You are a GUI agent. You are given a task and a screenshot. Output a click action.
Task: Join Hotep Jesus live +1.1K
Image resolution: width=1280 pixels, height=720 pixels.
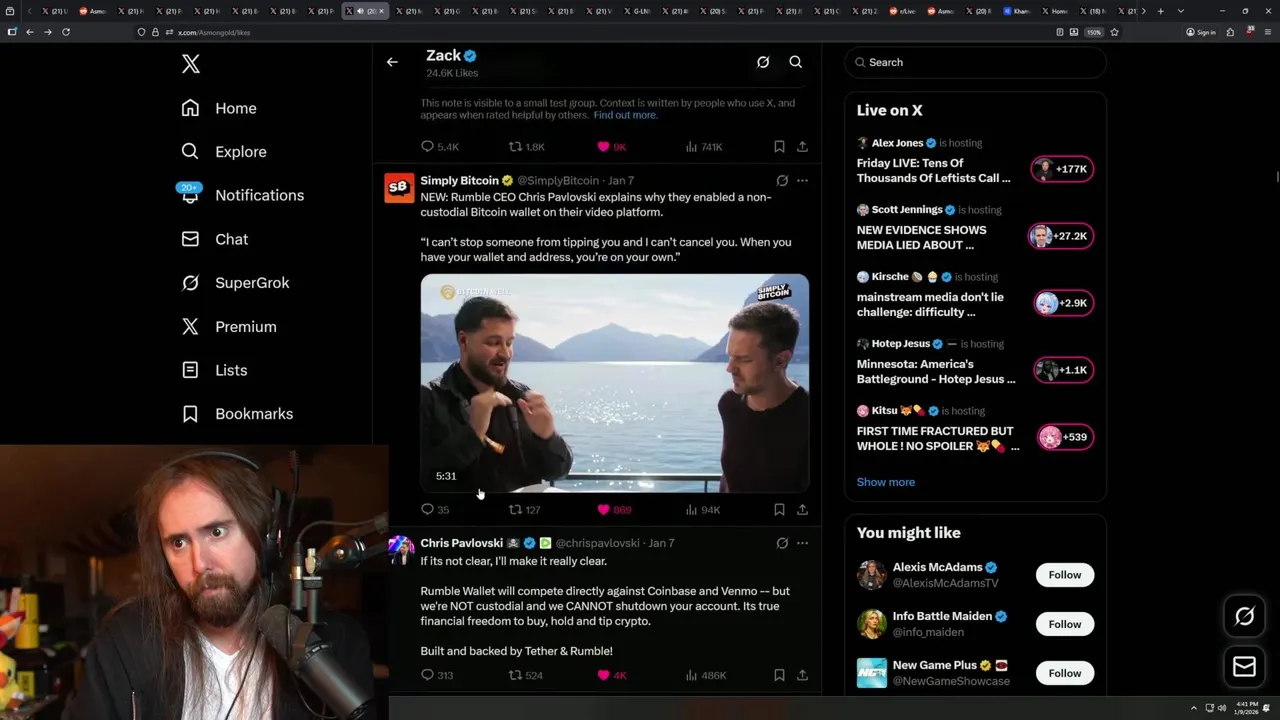click(x=1063, y=370)
